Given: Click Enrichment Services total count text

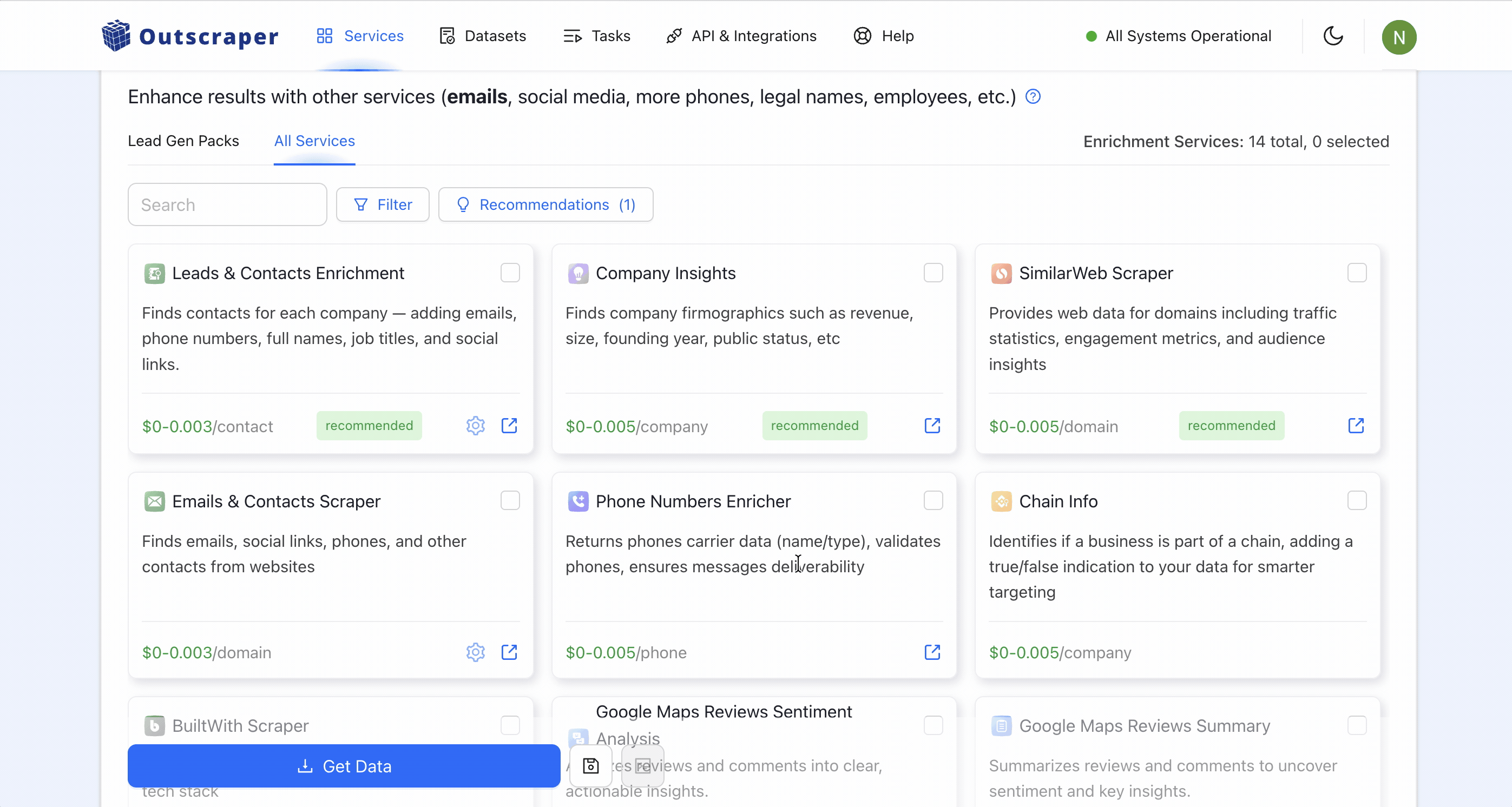Looking at the screenshot, I should pos(1235,141).
